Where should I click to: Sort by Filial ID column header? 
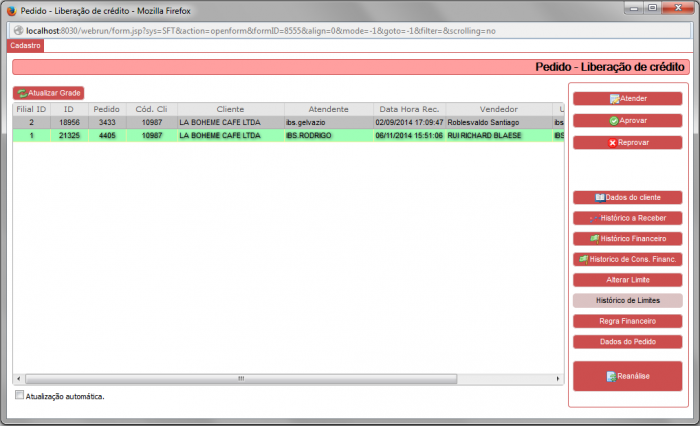[x=31, y=109]
